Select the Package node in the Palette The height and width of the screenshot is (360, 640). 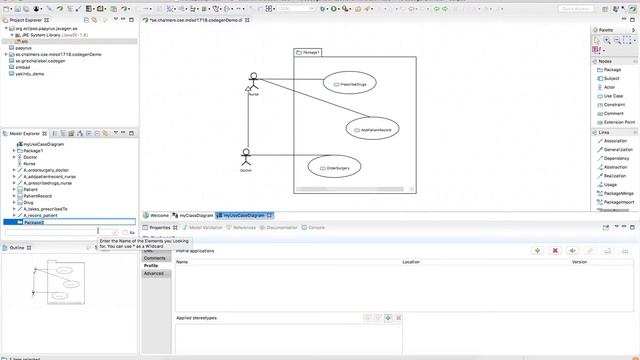(x=609, y=70)
